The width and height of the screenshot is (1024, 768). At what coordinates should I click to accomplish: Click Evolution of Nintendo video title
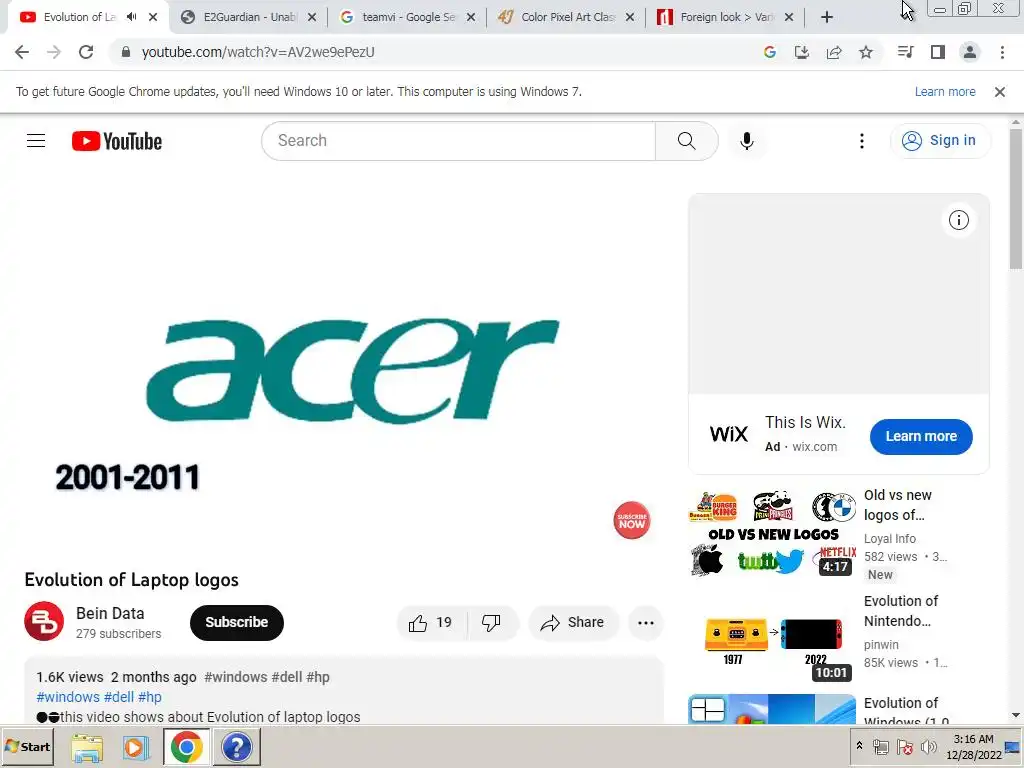pos(901,611)
